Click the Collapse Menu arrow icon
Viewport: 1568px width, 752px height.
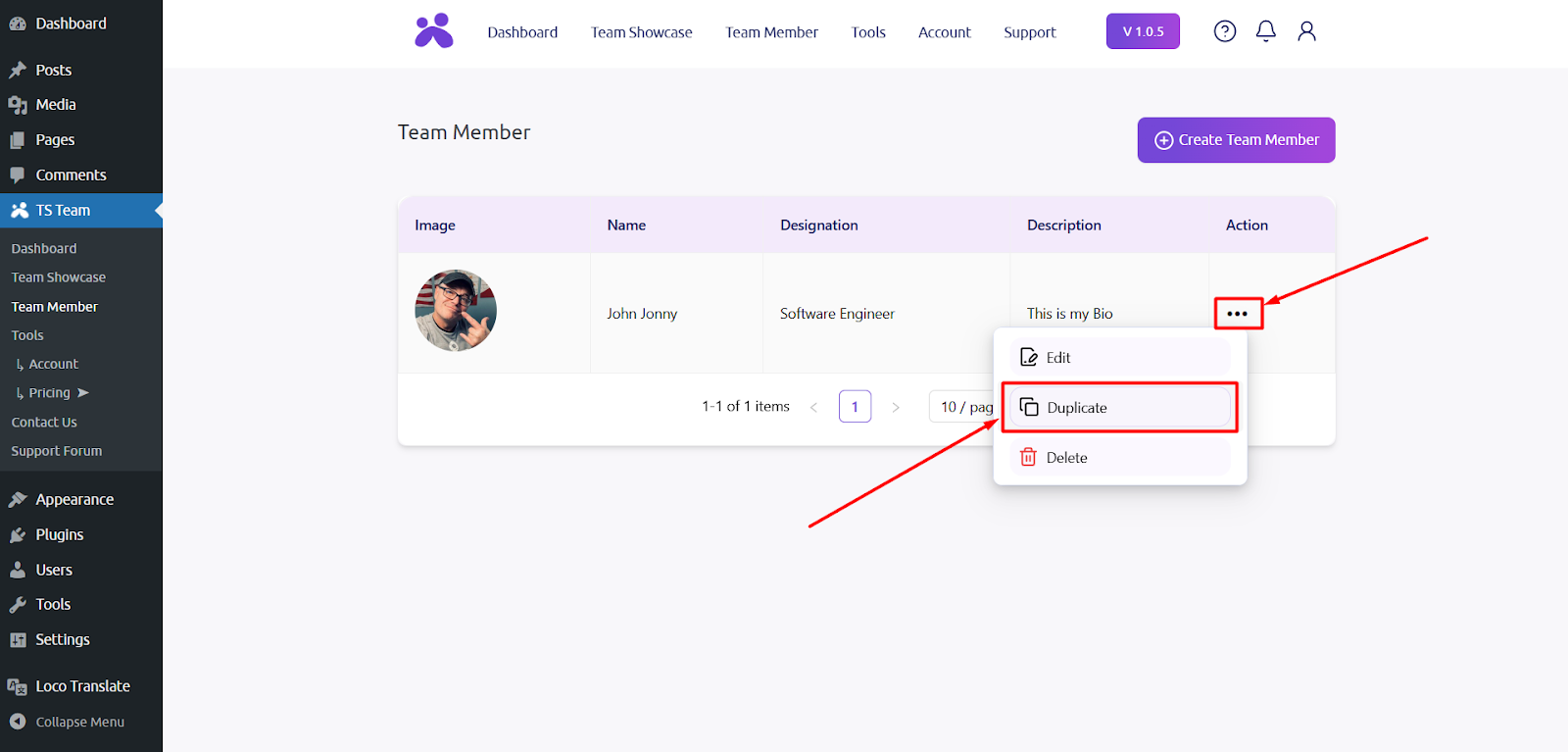[x=18, y=722]
